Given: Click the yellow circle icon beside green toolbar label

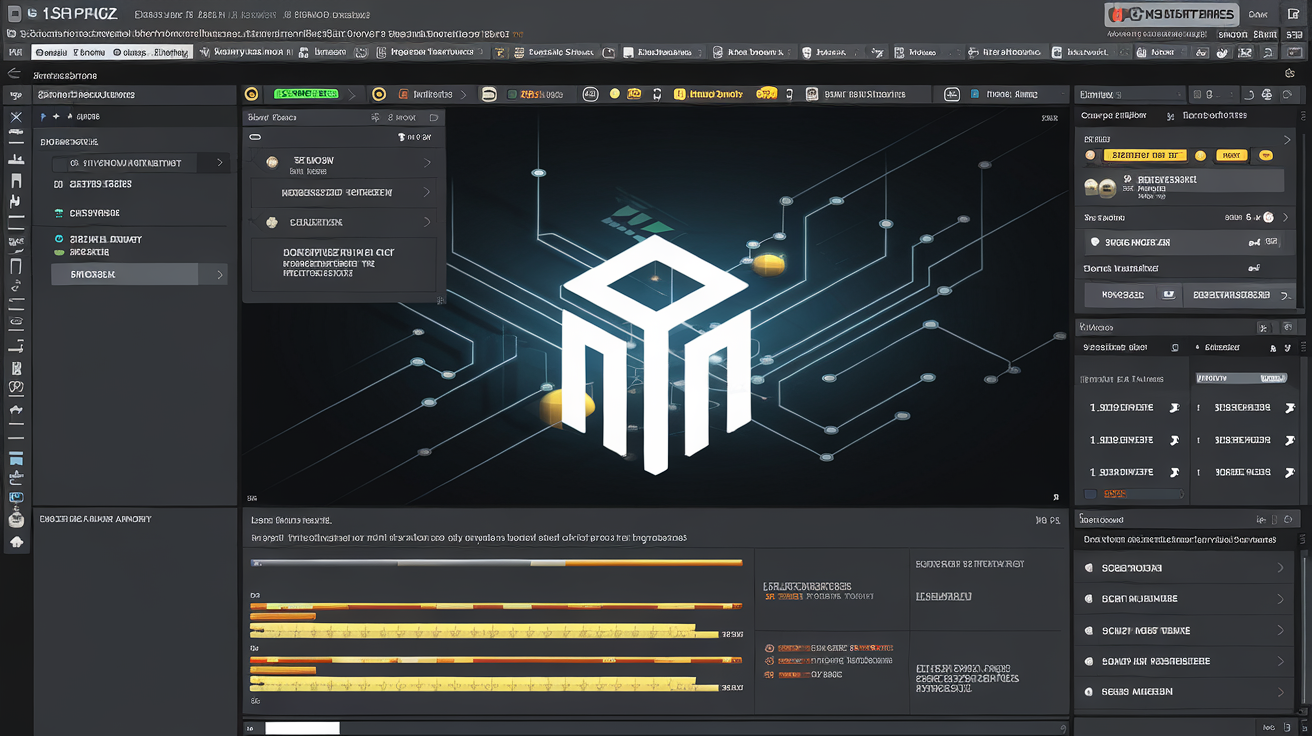Looking at the screenshot, I should coord(252,94).
